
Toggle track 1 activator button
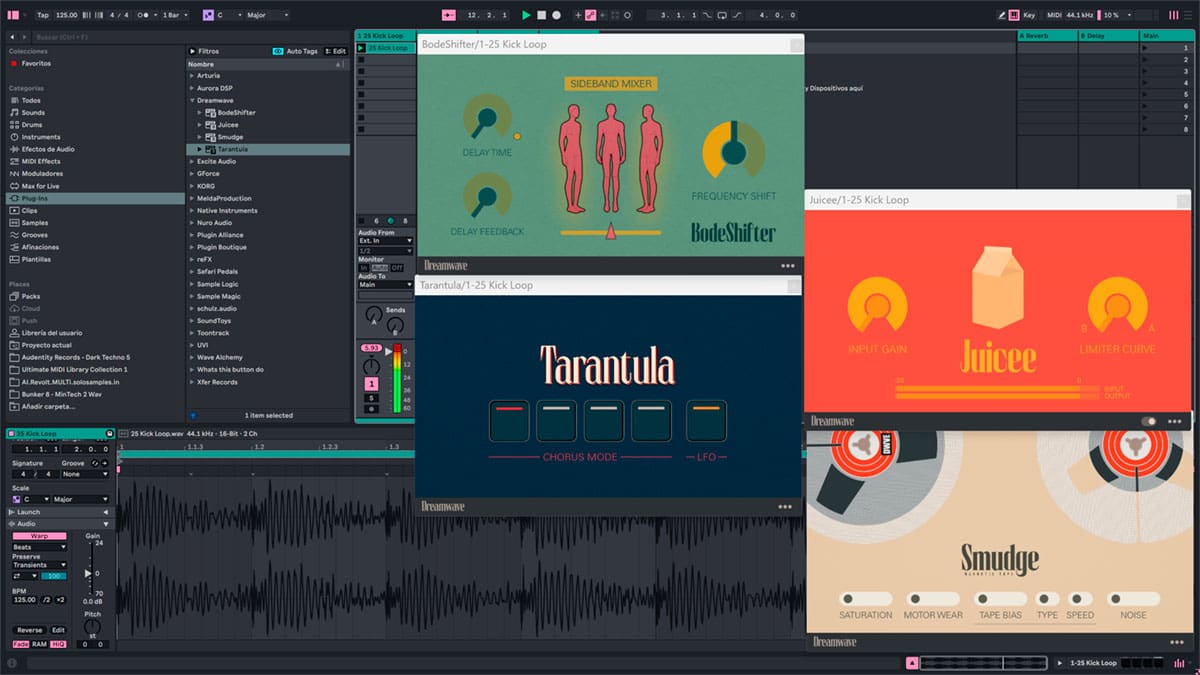372,384
